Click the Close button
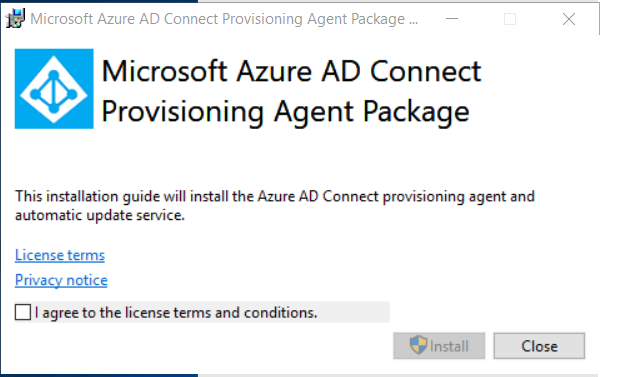 (539, 346)
